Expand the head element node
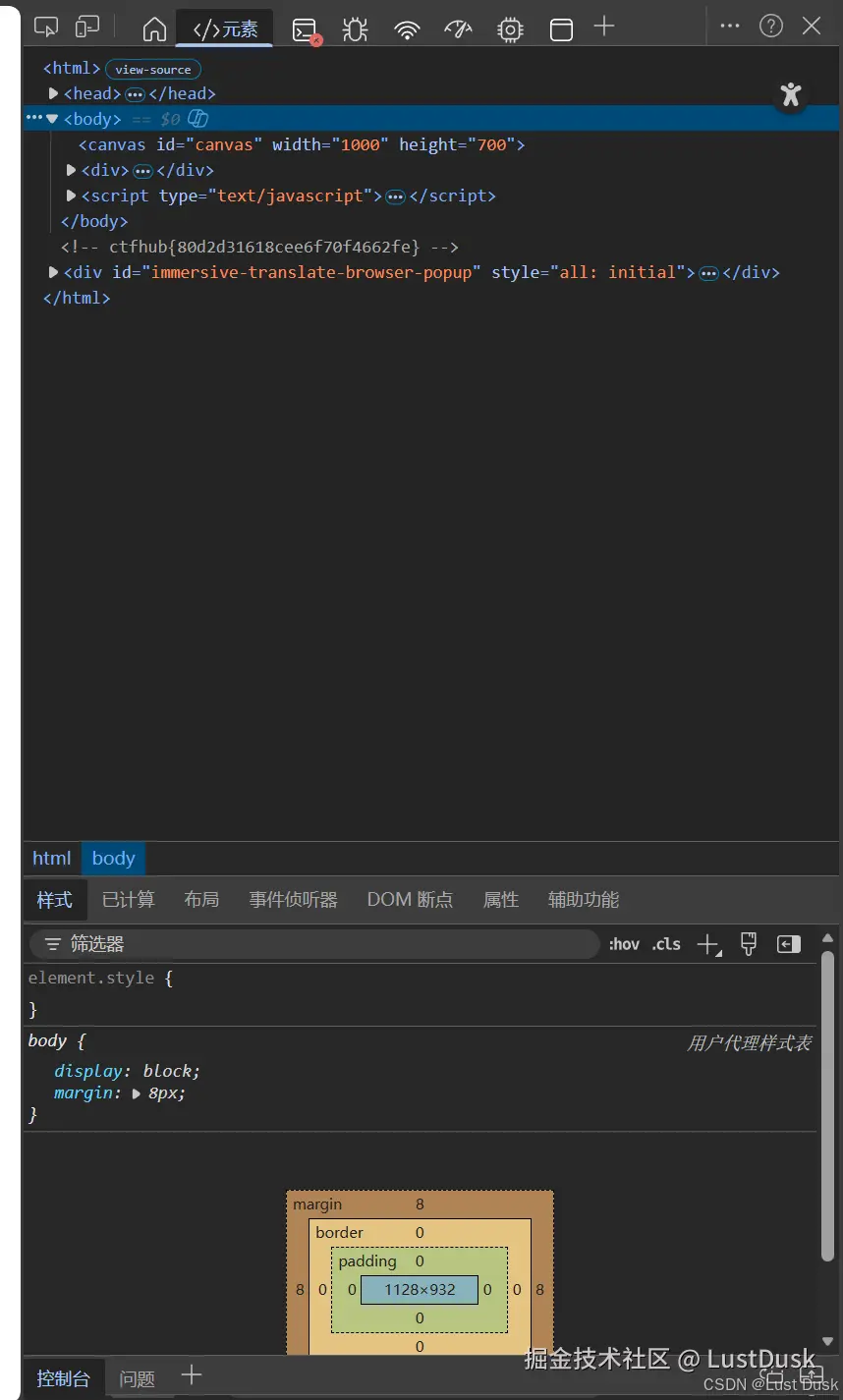The width and height of the screenshot is (843, 1400). coord(54,93)
